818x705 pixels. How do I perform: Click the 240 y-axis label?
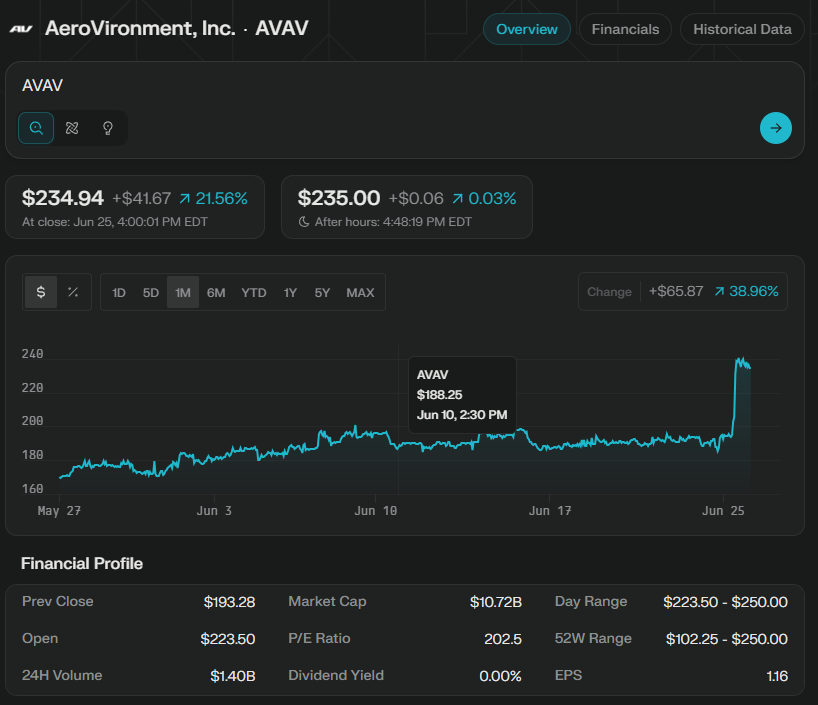coord(32,354)
